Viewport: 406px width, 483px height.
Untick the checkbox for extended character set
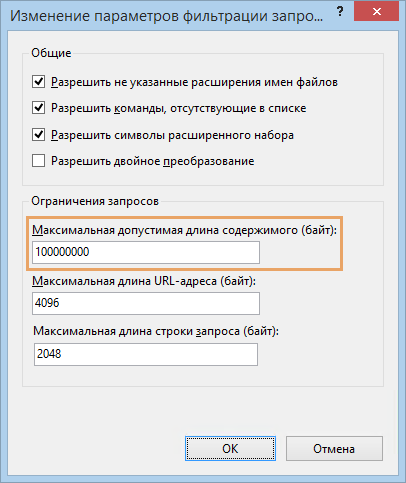coord(39,135)
